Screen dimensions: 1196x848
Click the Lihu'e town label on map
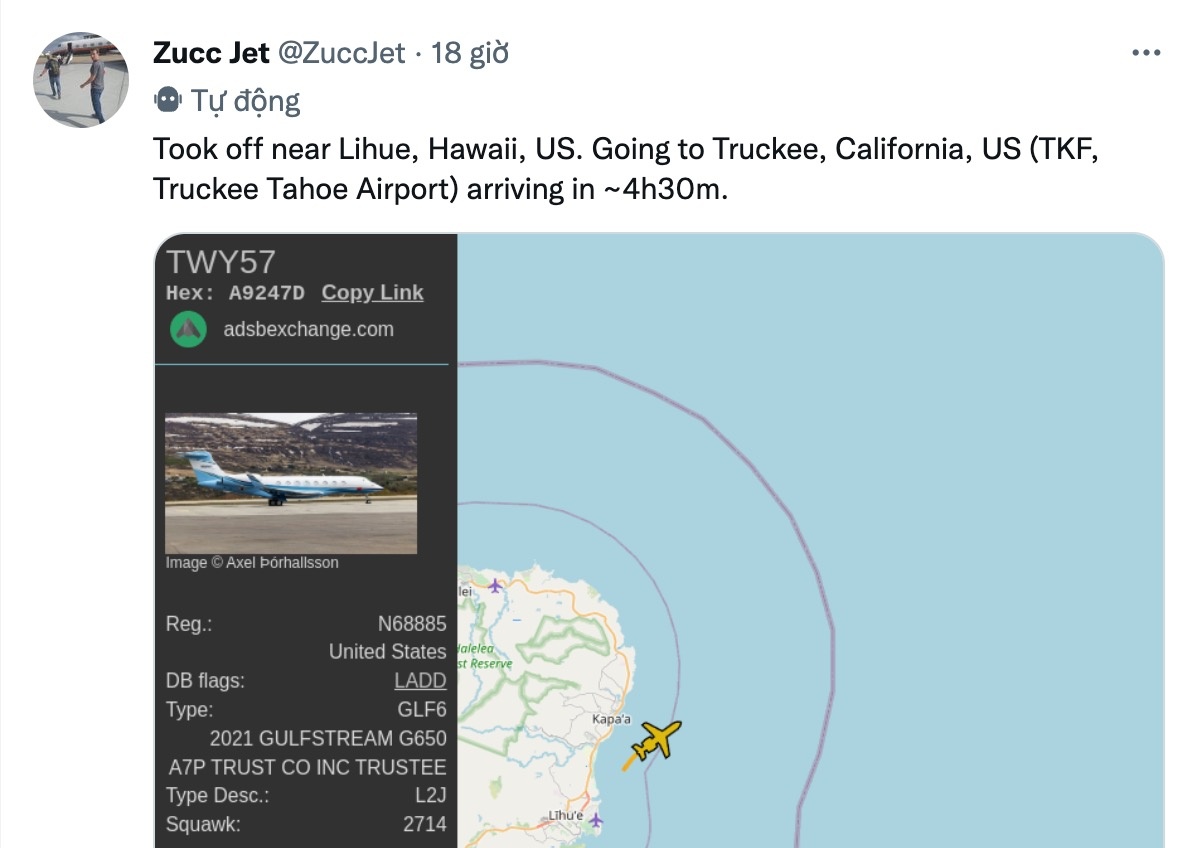[565, 816]
